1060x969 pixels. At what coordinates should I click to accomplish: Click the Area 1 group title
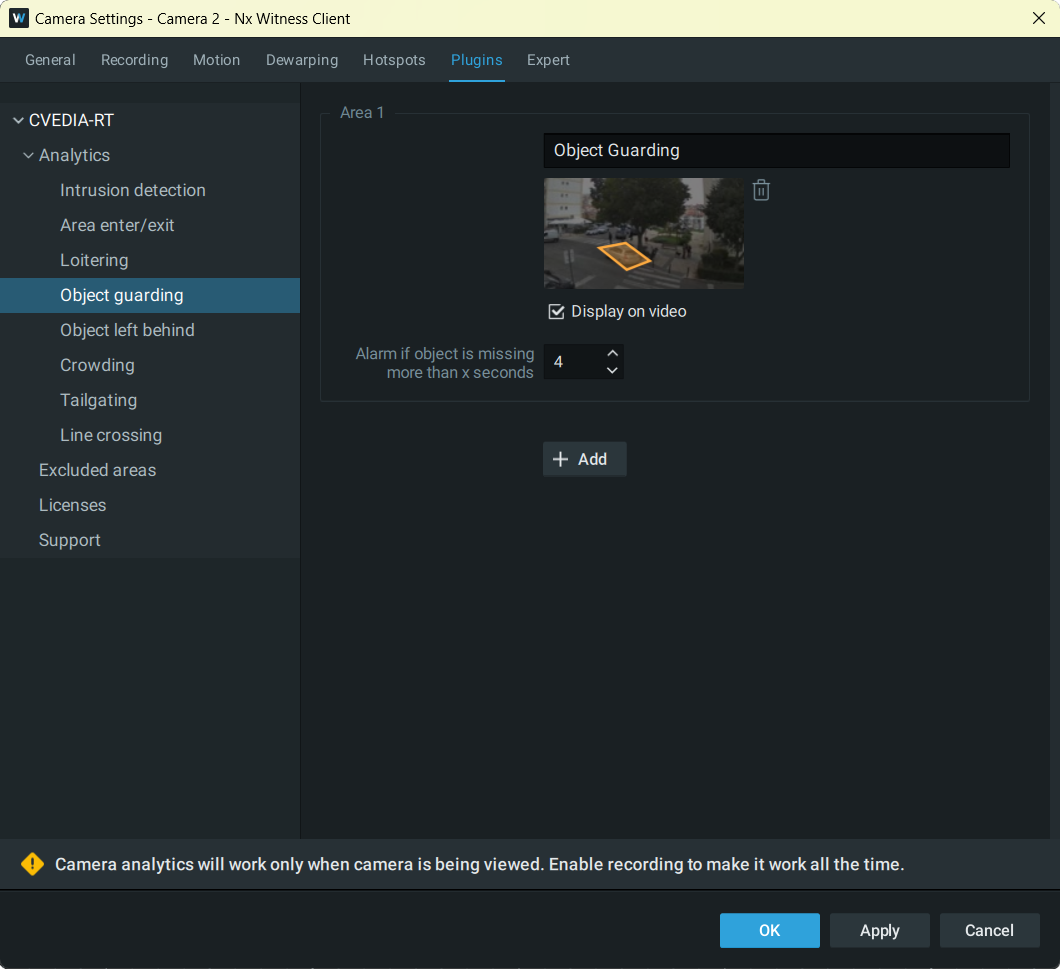362,113
